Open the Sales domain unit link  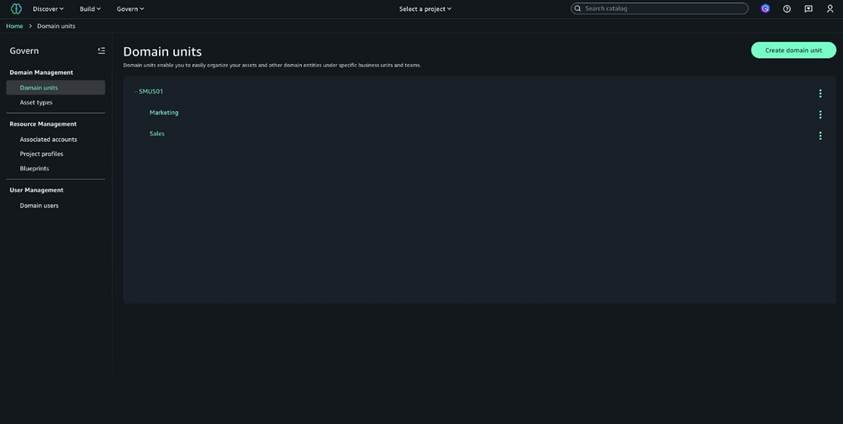tap(157, 133)
